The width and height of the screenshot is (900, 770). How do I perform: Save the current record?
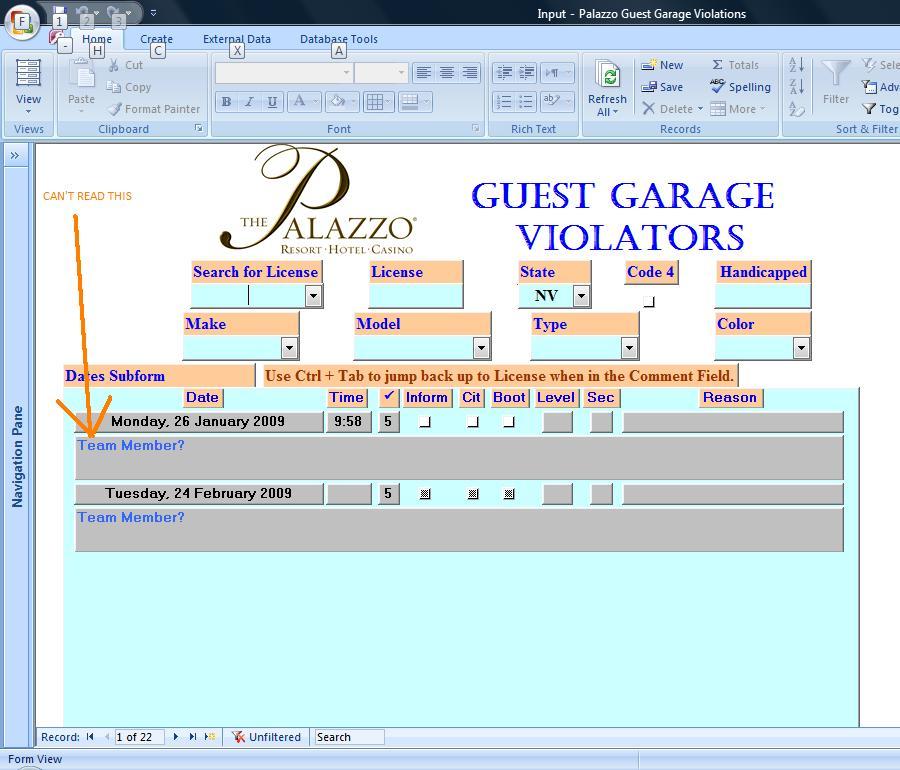(662, 87)
